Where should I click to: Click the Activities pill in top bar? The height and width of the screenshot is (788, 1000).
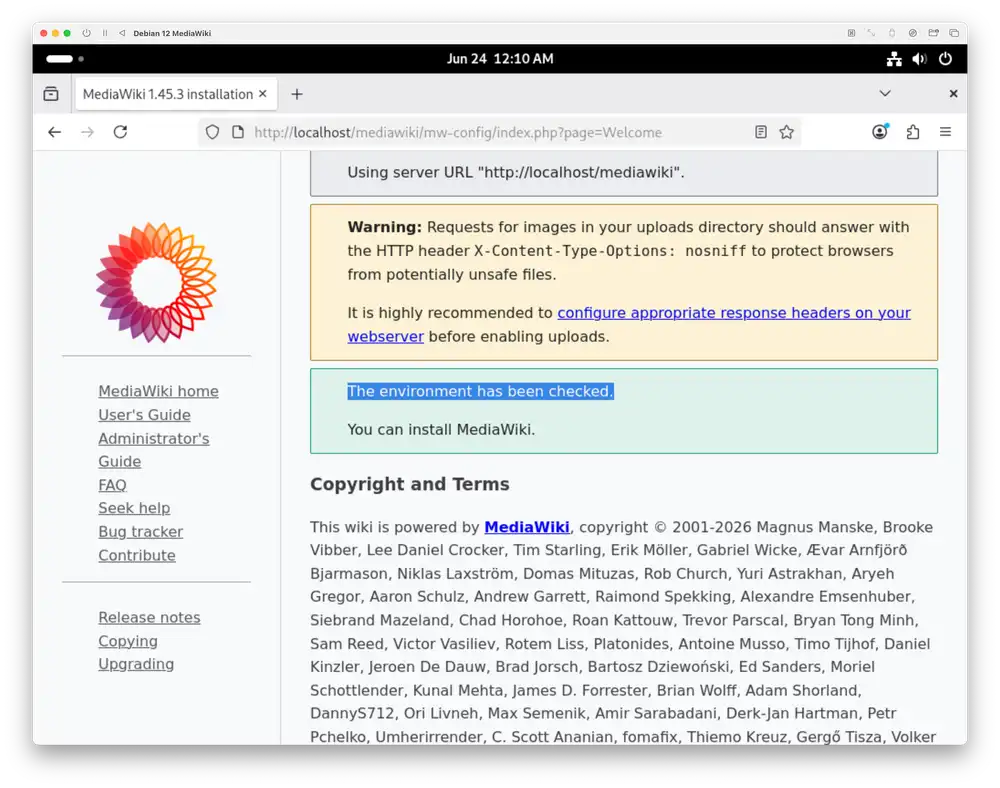click(x=59, y=59)
